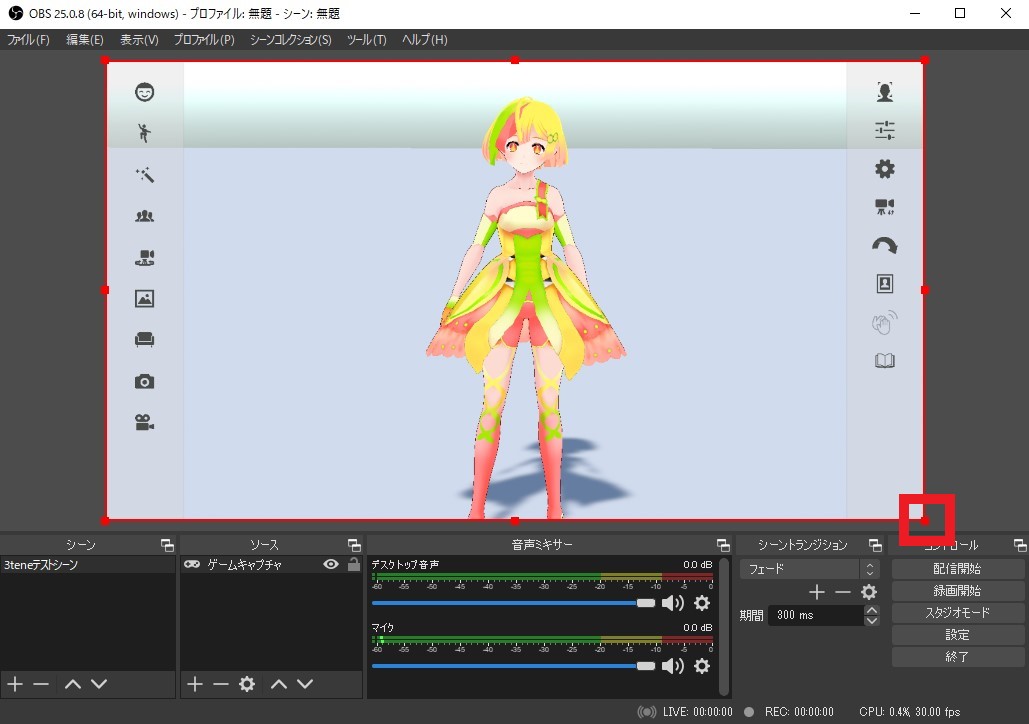Click the waving hand tracking icon
Screen dimensions: 1029x724
point(885,322)
